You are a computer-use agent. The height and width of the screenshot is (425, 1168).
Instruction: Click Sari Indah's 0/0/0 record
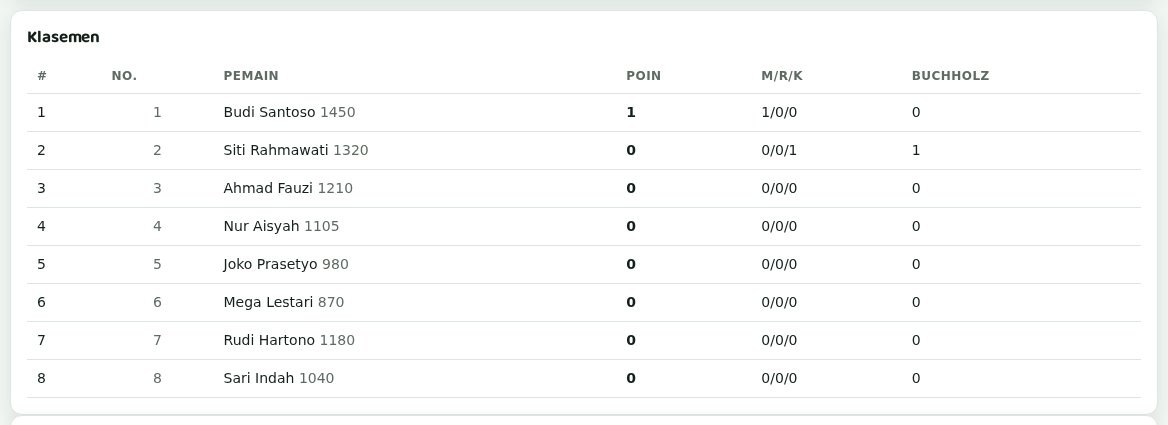(779, 378)
